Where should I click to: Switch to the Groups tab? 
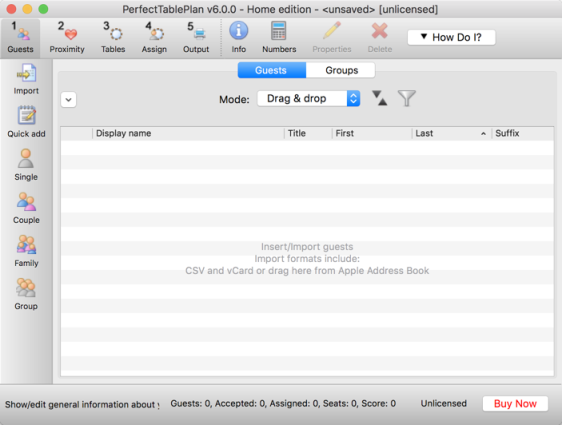point(341,70)
